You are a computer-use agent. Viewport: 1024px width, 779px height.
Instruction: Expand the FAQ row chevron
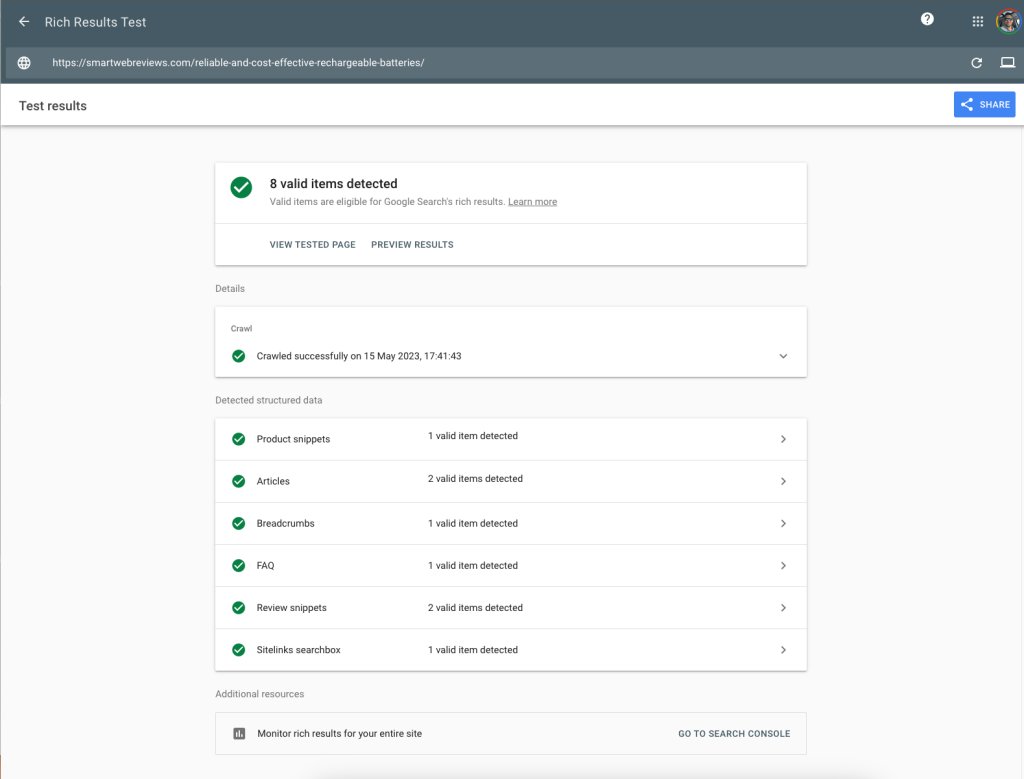(783, 566)
